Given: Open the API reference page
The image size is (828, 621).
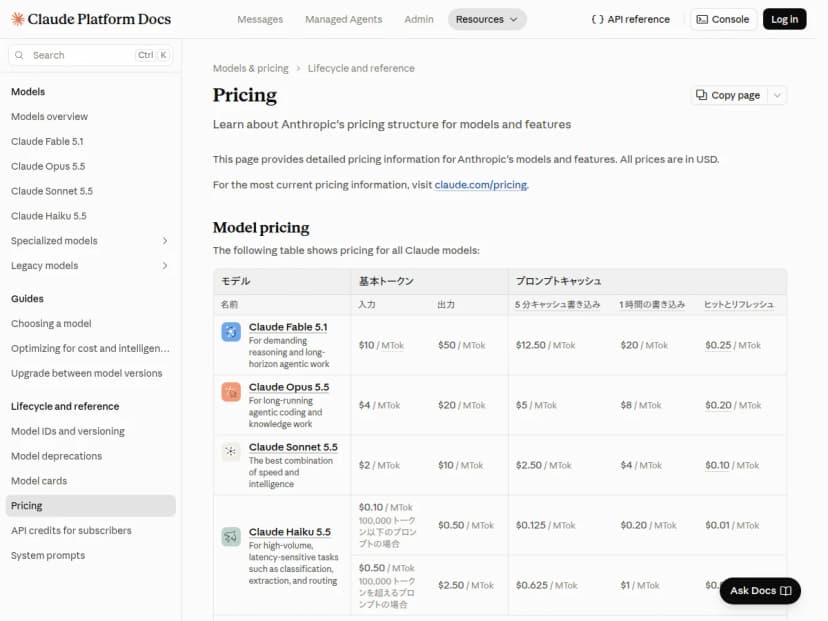Looking at the screenshot, I should [631, 20].
